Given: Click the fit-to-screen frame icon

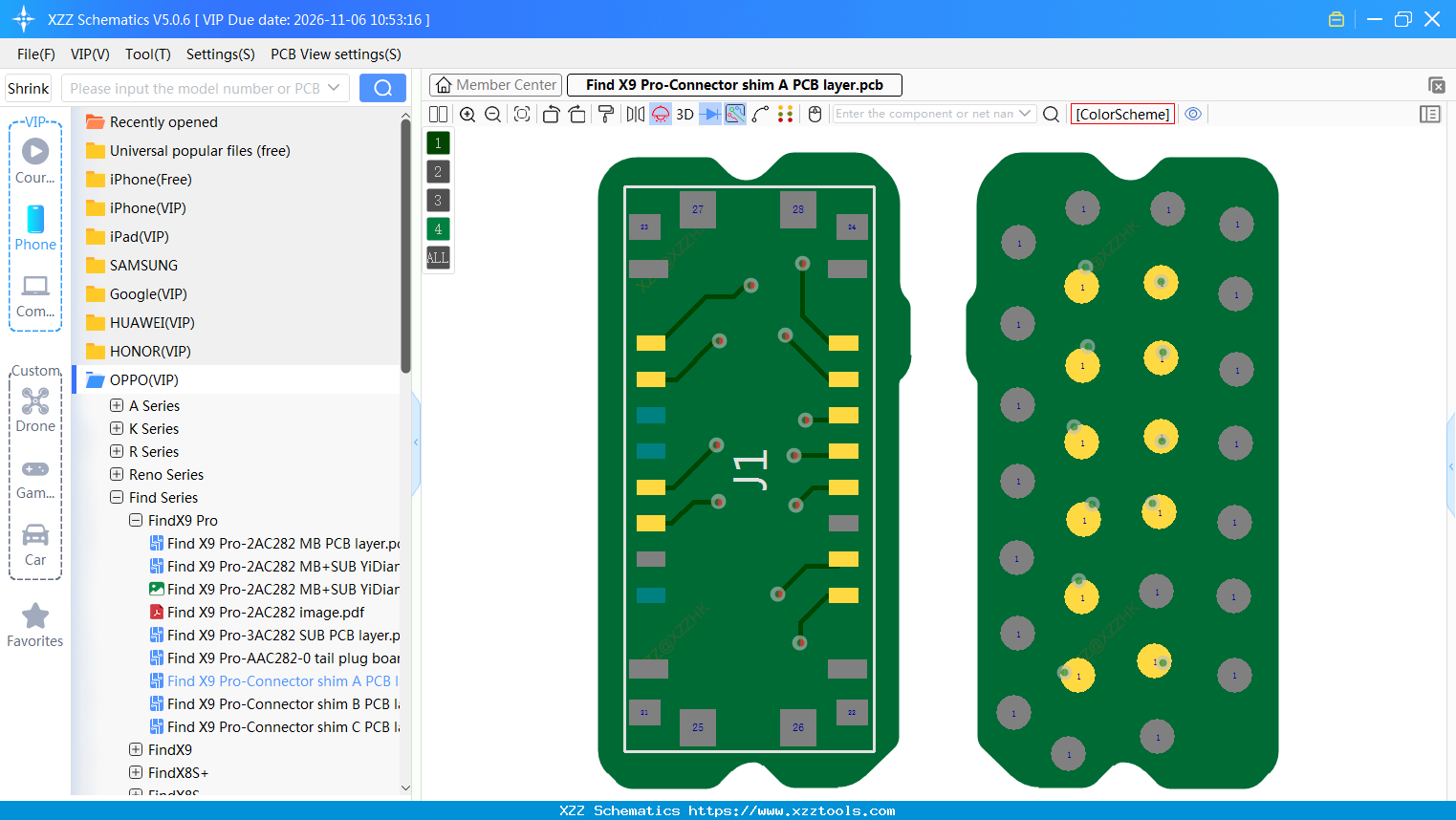Looking at the screenshot, I should tap(522, 114).
